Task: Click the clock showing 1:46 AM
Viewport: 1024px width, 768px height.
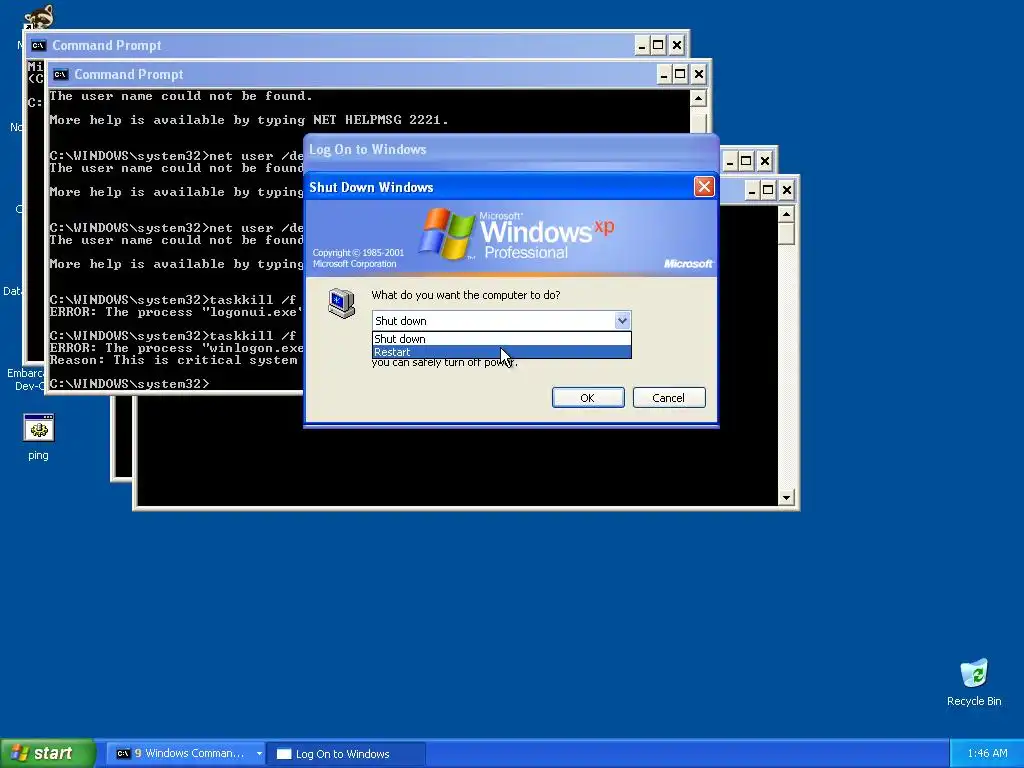Action: point(987,753)
